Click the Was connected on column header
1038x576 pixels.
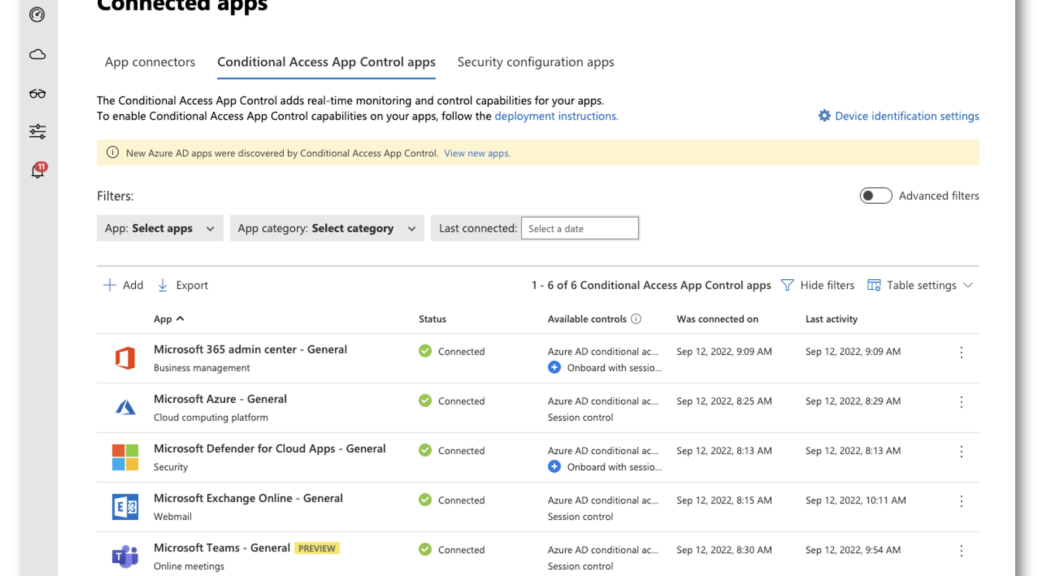tap(717, 319)
